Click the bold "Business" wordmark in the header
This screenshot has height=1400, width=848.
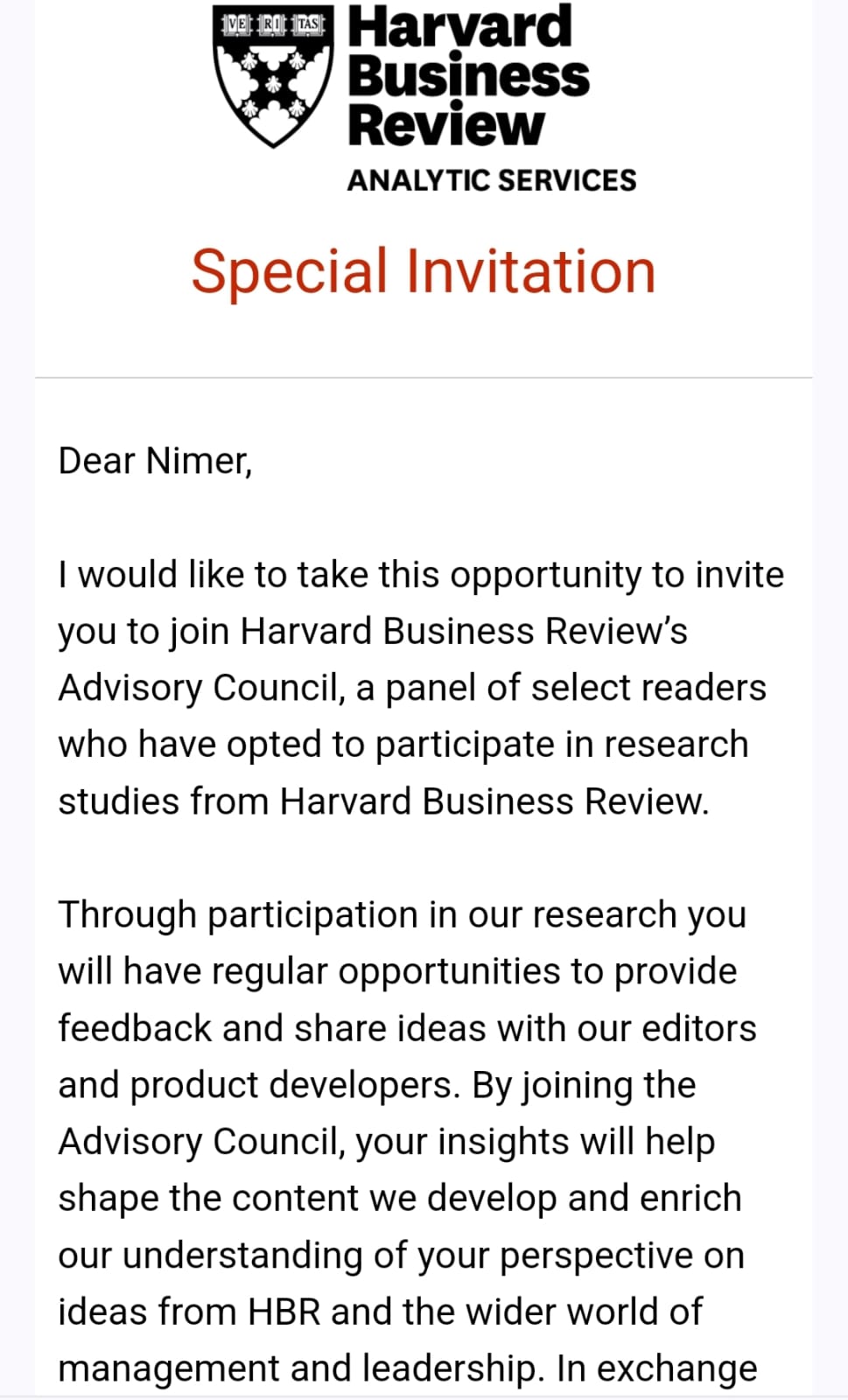pyautogui.click(x=468, y=76)
